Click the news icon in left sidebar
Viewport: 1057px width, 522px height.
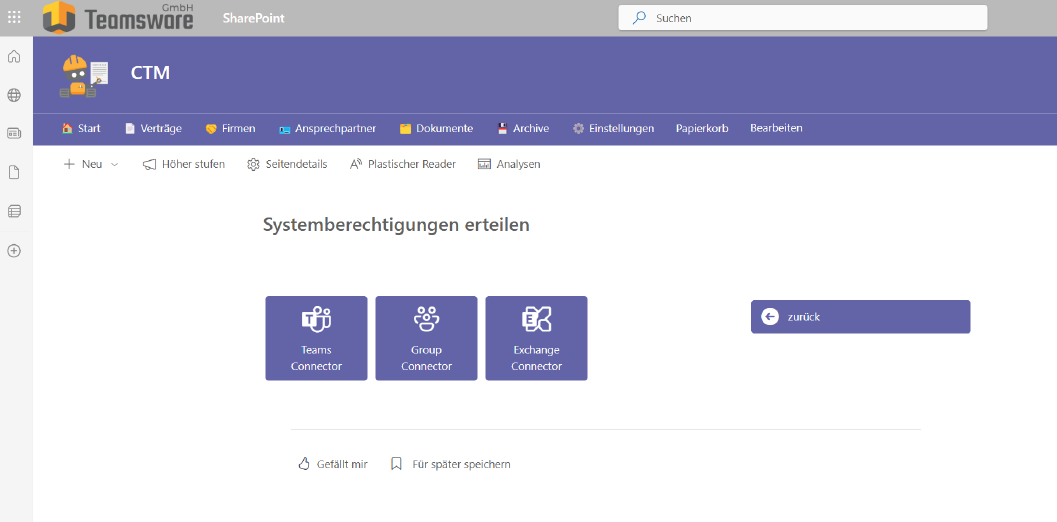pos(14,133)
